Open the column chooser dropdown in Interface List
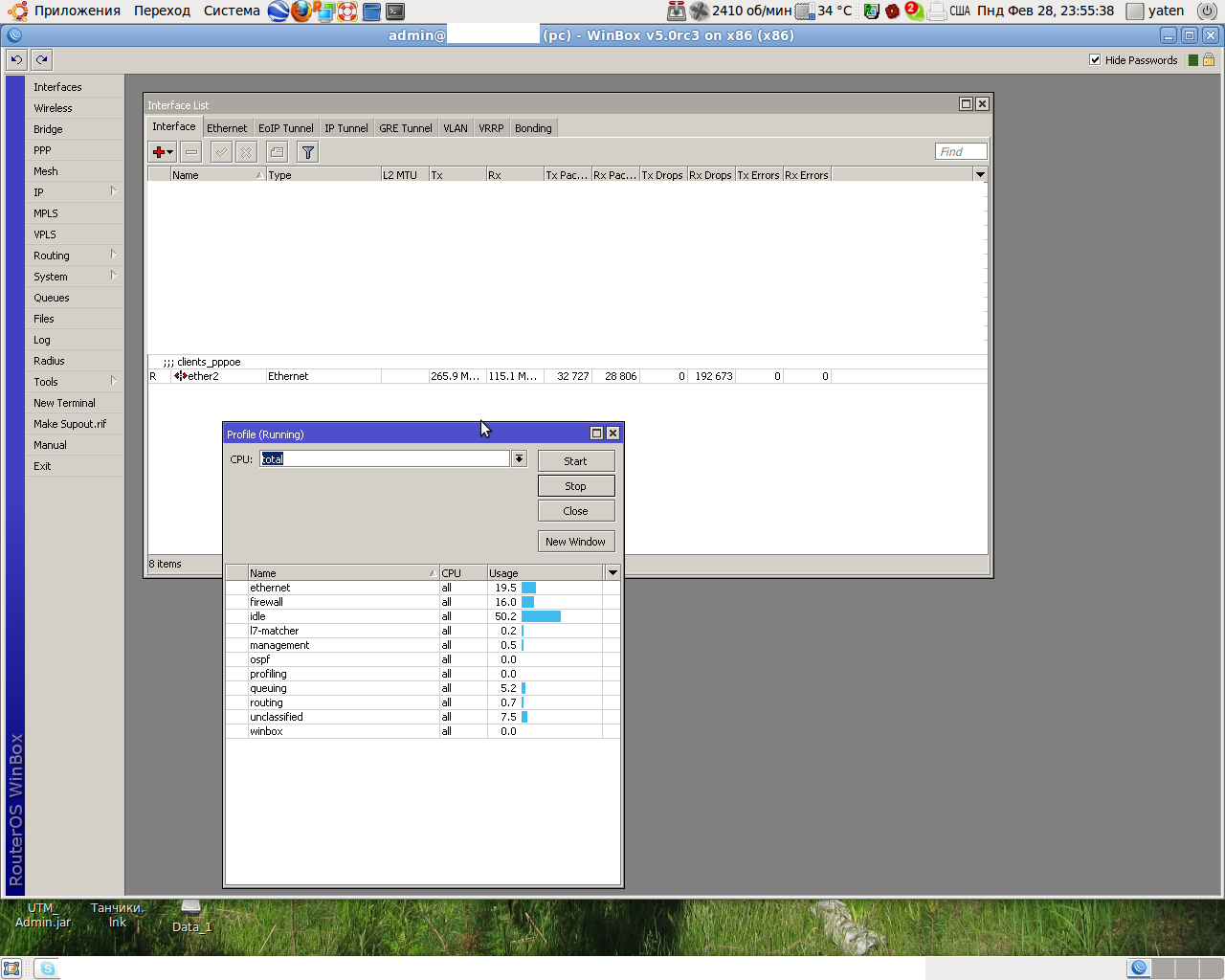Screen dimensions: 1225x980 coord(980,174)
